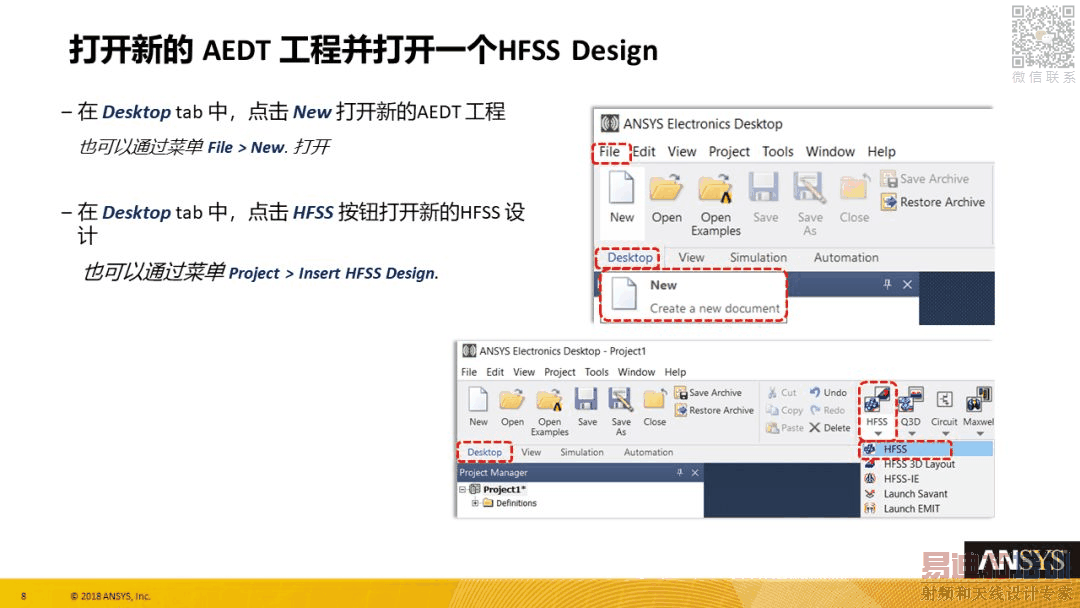
Task: Open the Maxwell button dropdown arrow
Action: click(979, 434)
